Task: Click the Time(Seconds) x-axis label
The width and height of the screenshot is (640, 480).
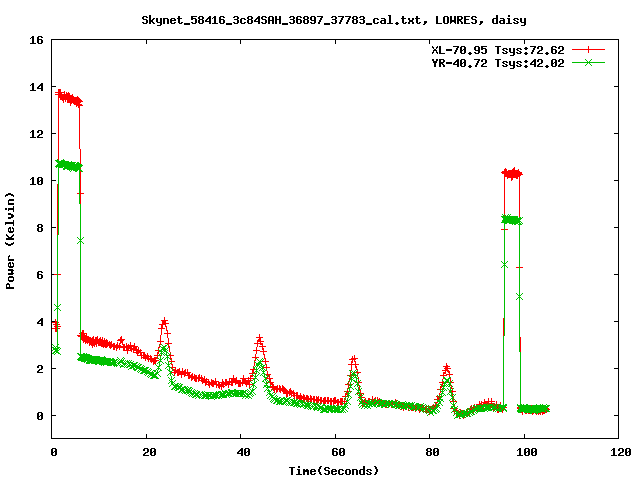Action: [x=333, y=471]
